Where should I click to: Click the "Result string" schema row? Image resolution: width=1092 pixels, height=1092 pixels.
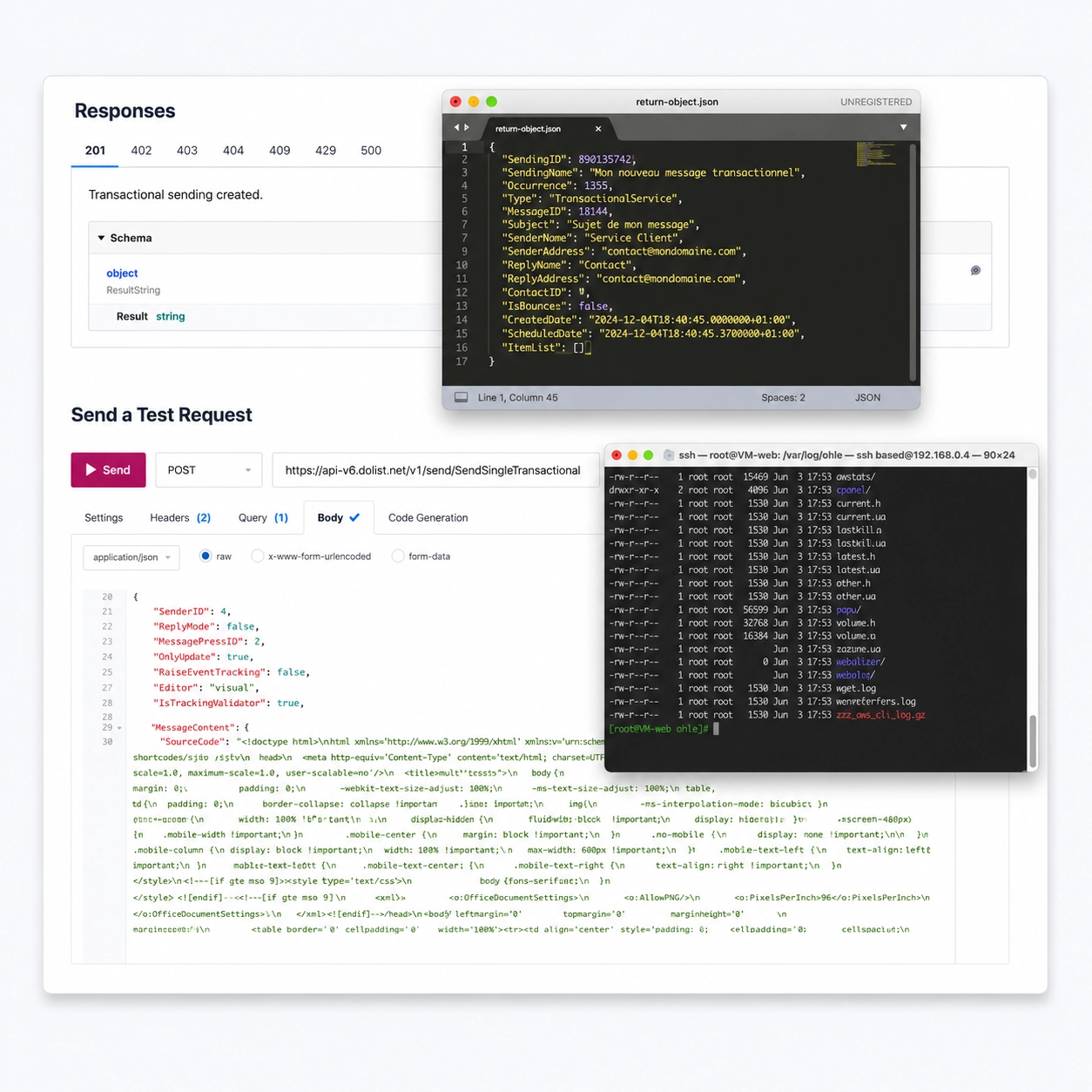pos(151,316)
